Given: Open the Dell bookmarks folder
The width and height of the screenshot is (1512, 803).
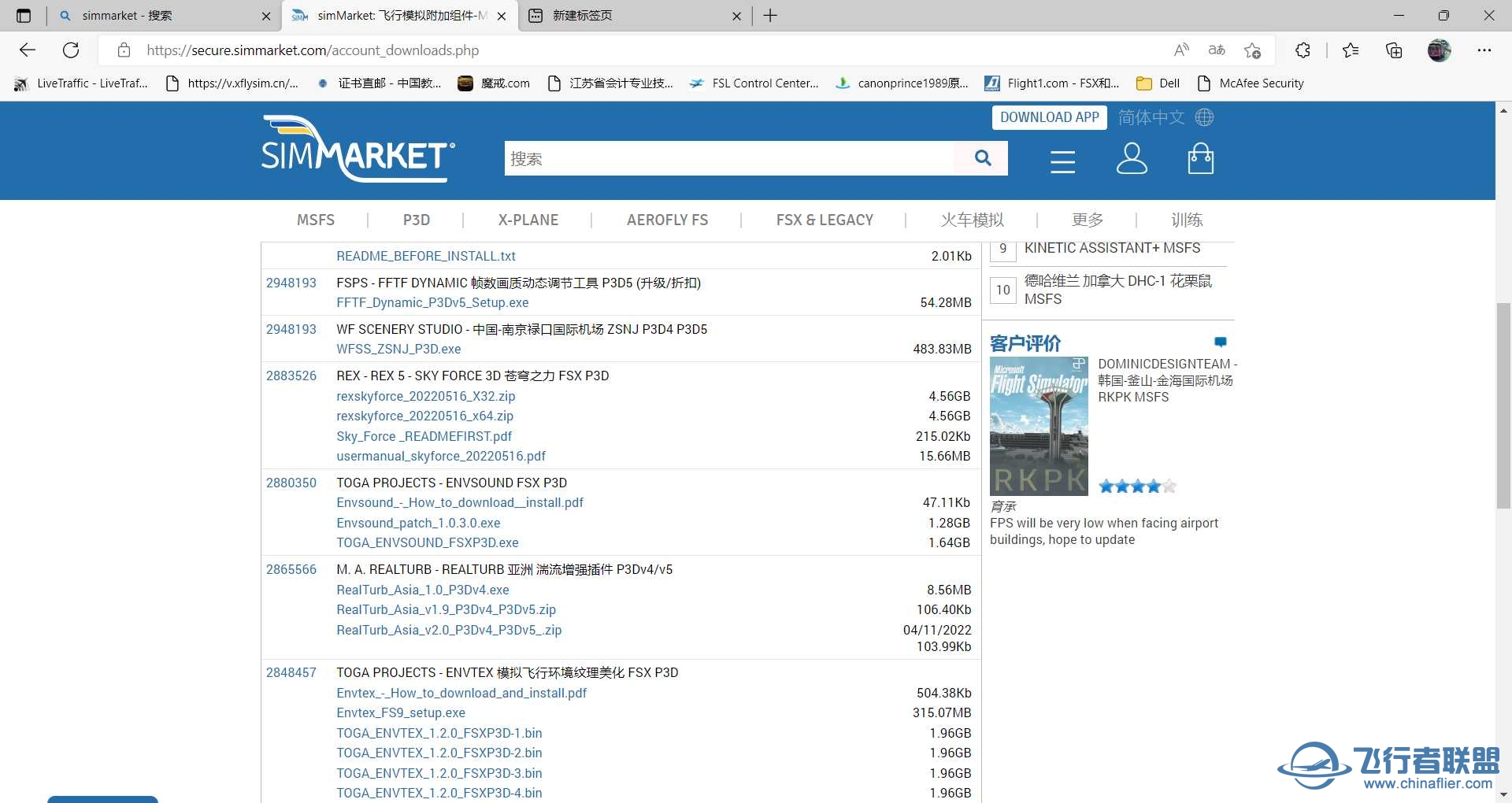Looking at the screenshot, I should pos(1158,83).
